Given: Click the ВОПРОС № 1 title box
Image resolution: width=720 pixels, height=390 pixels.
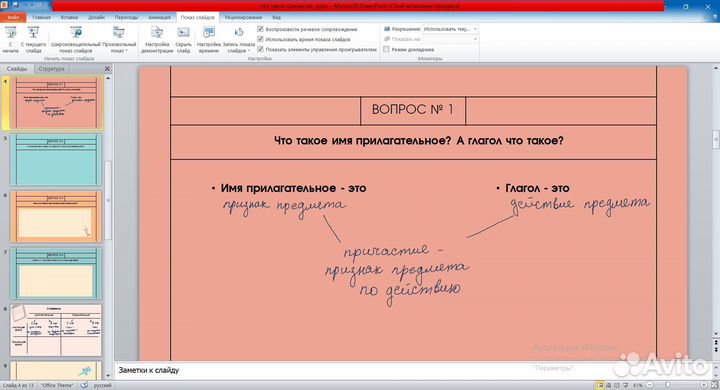Looking at the screenshot, I should point(413,109).
